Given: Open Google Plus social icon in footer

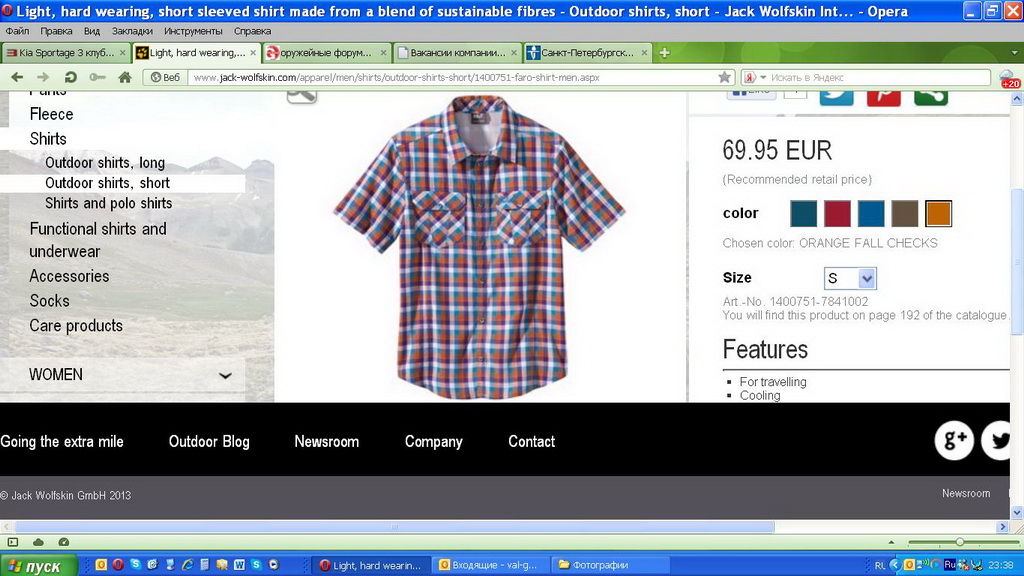Looking at the screenshot, I should coord(953,441).
